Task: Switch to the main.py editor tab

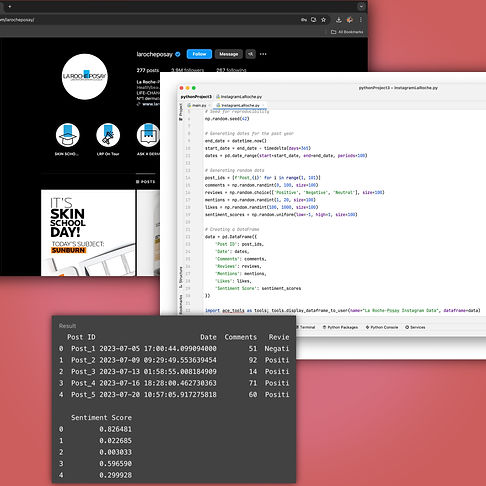Action: tap(197, 105)
